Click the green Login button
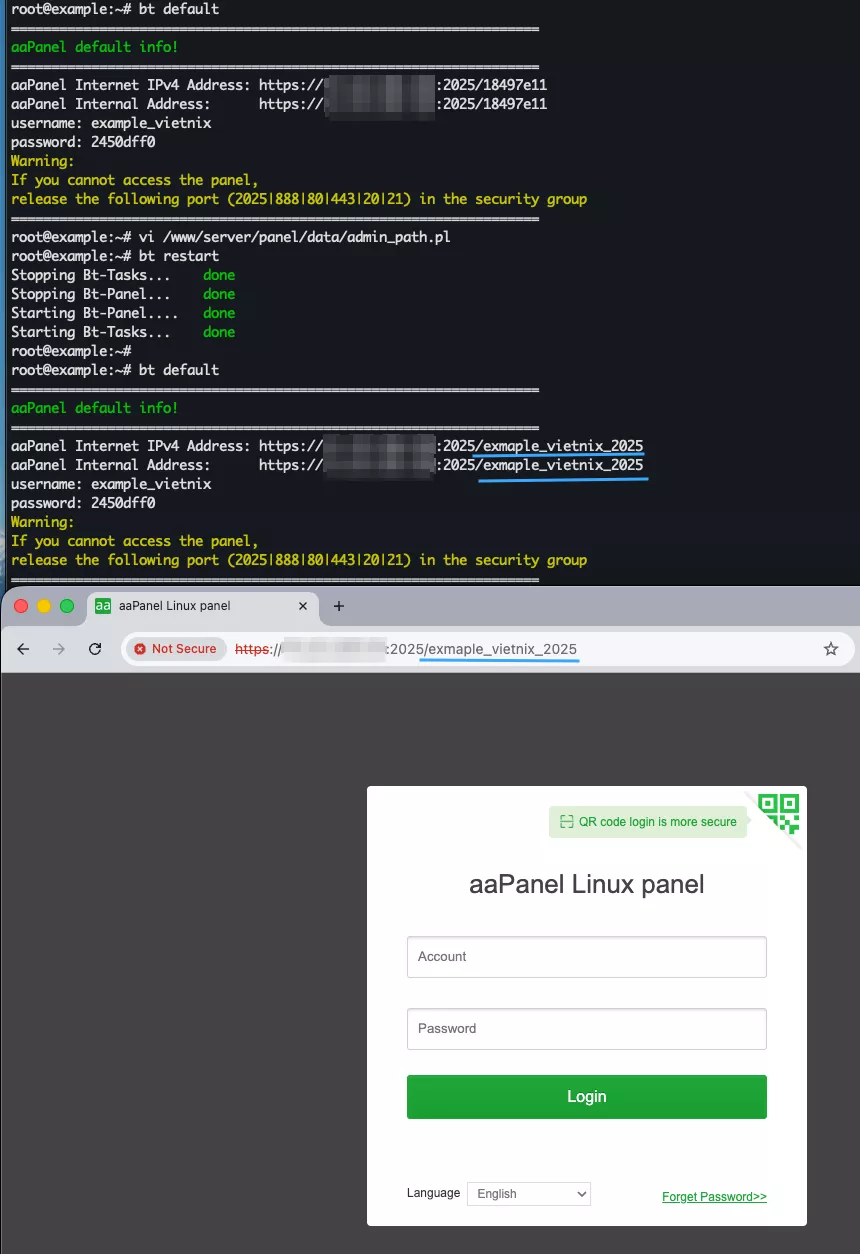Screen dimensions: 860x1254 click(587, 1097)
